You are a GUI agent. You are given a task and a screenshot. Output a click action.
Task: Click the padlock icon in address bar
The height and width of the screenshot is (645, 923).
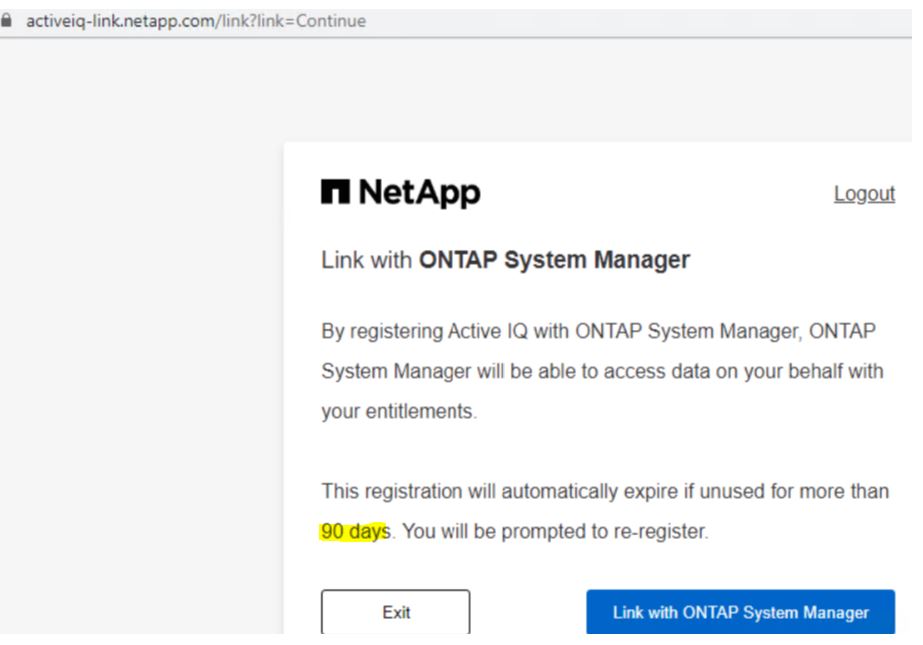(8, 21)
